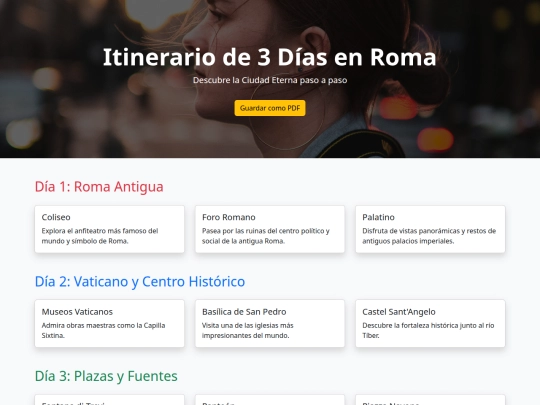540x405 pixels.
Task: Open the Foro Romano card title
Action: [x=229, y=217]
